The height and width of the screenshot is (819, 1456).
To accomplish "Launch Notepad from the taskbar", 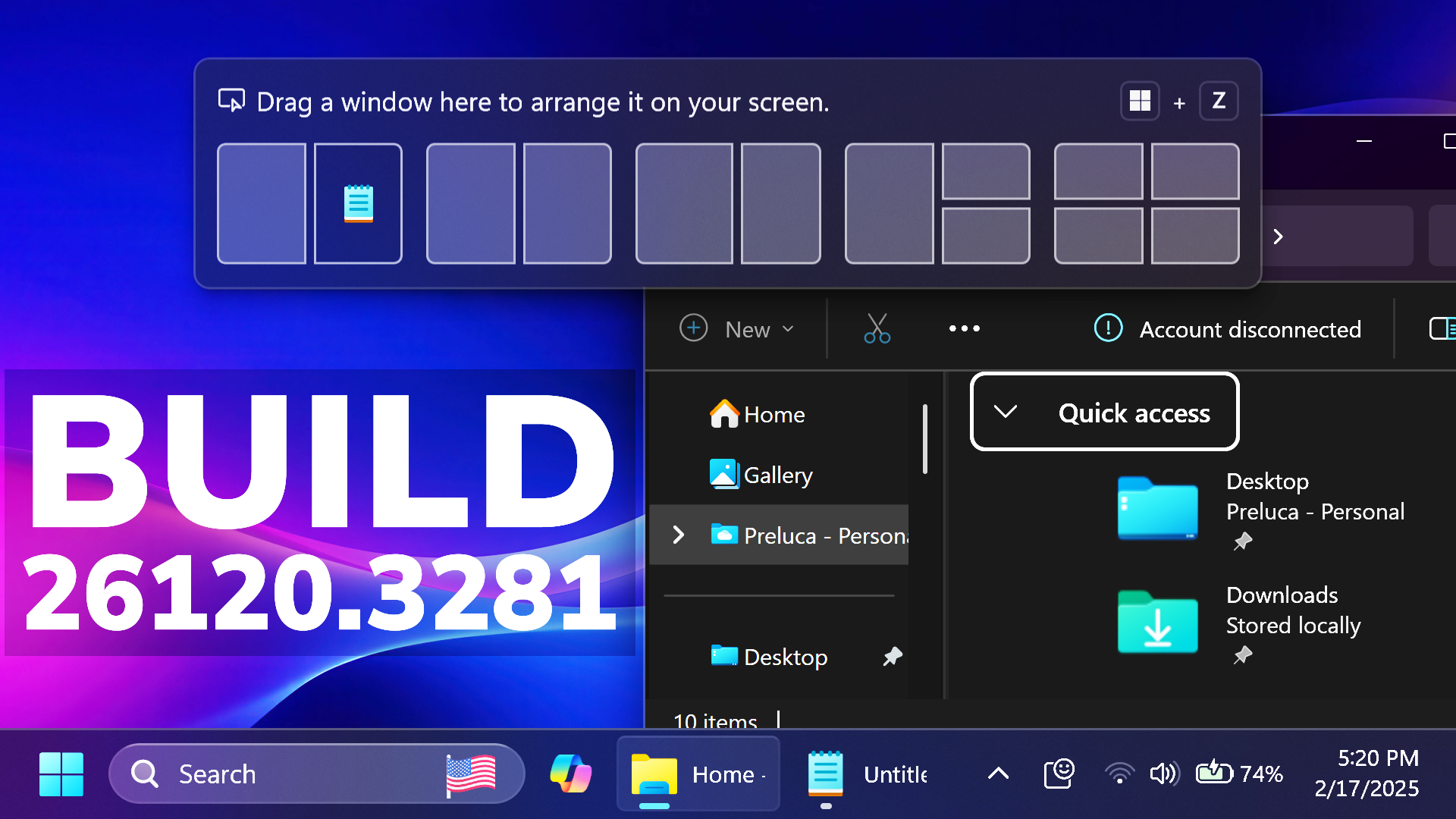I will click(x=826, y=773).
